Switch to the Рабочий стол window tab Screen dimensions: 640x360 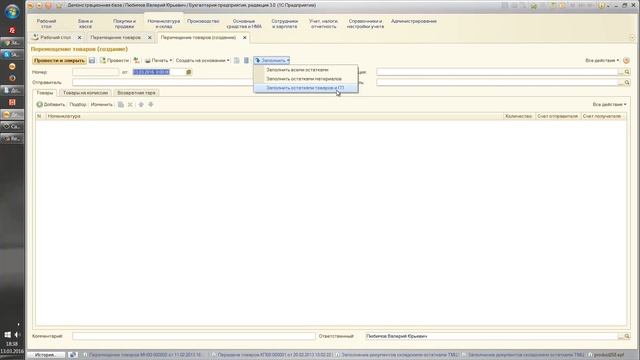pos(52,38)
